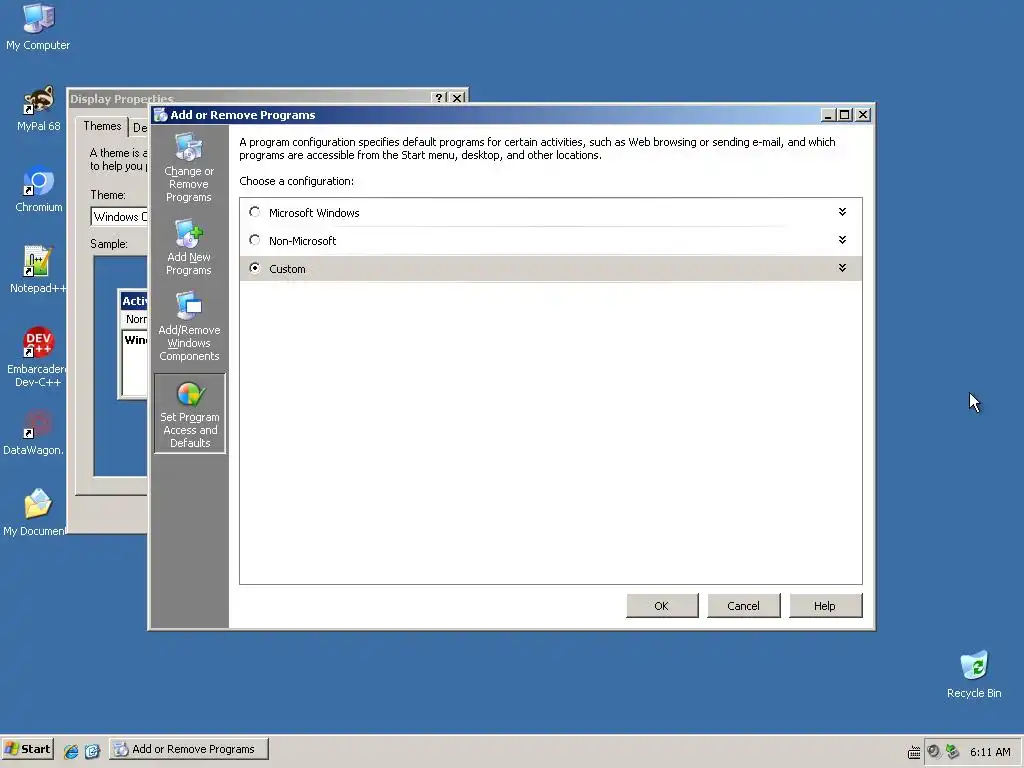Open My Documents folder icon
Viewport: 1024px width, 768px height.
pos(34,513)
